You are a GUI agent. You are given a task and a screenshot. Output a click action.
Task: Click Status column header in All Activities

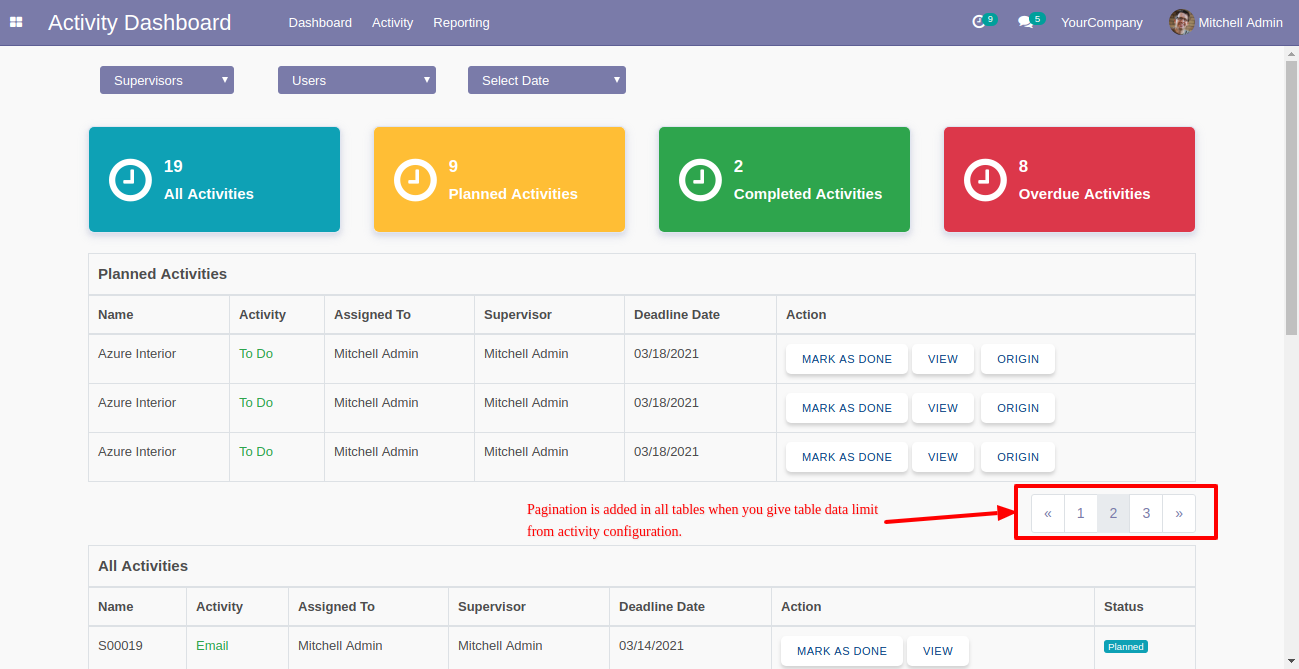click(x=1124, y=606)
